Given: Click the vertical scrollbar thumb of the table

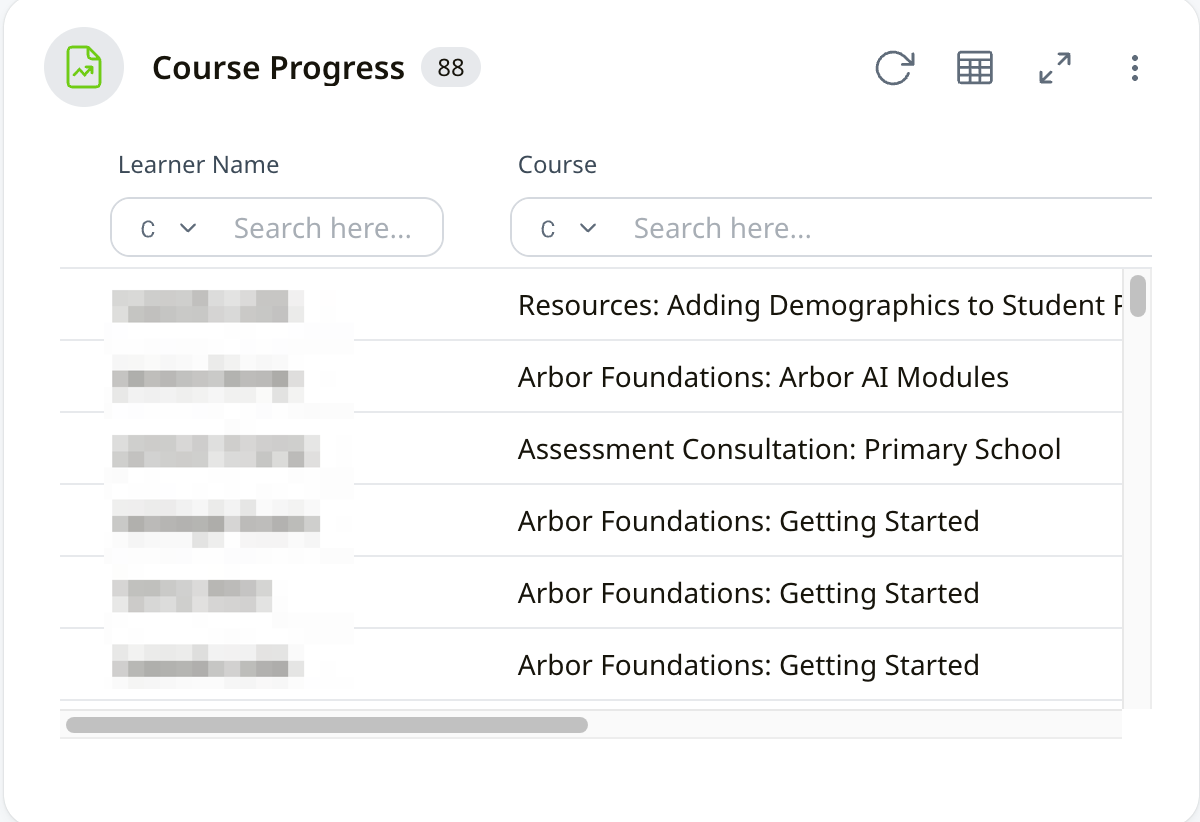Looking at the screenshot, I should point(1137,296).
